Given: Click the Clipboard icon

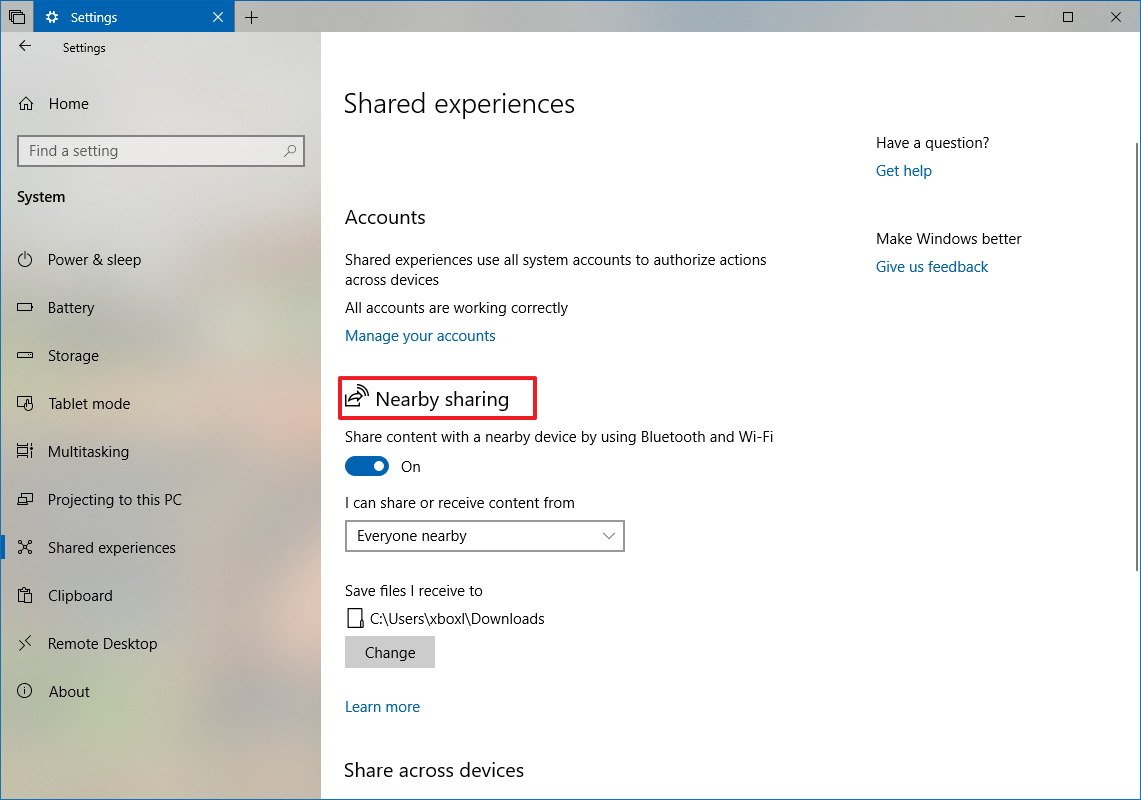Looking at the screenshot, I should (25, 595).
